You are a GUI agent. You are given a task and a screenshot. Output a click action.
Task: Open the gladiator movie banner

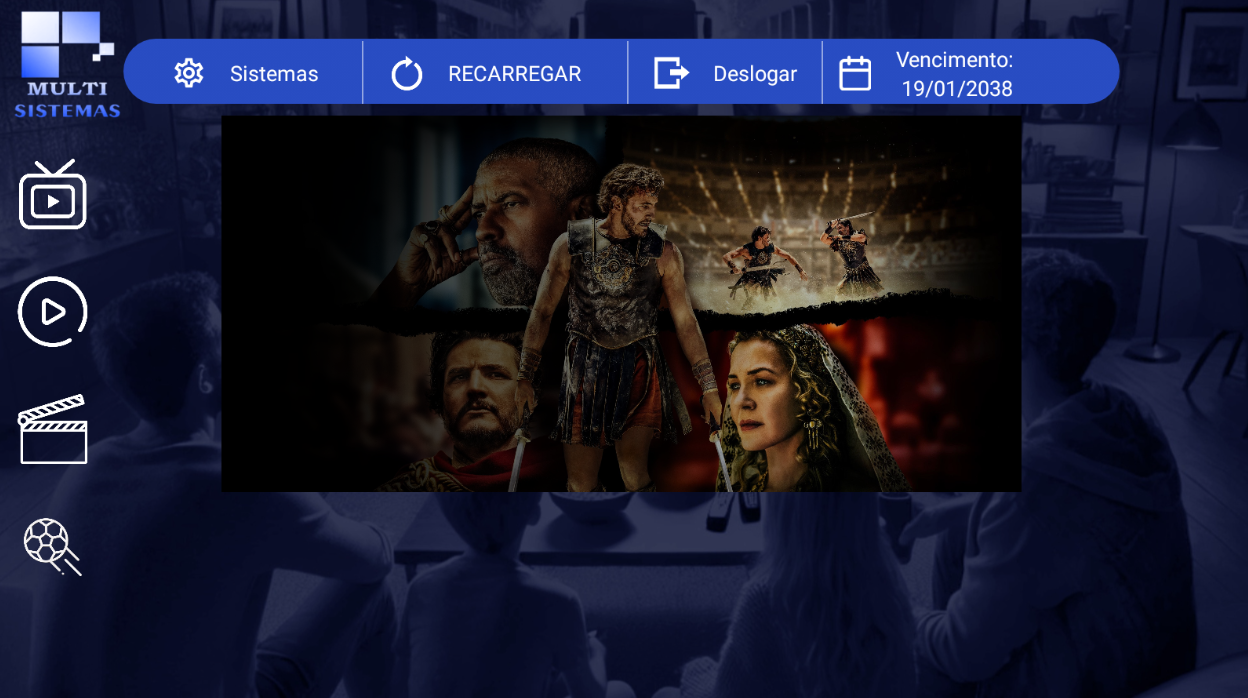[x=621, y=304]
